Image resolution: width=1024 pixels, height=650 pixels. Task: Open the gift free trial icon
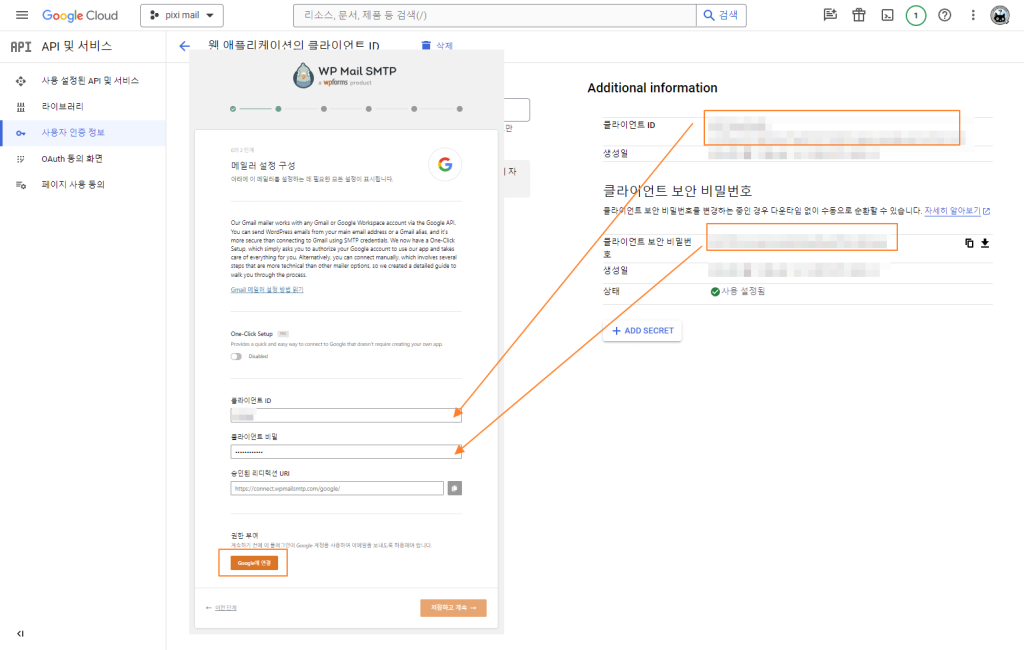click(x=858, y=15)
